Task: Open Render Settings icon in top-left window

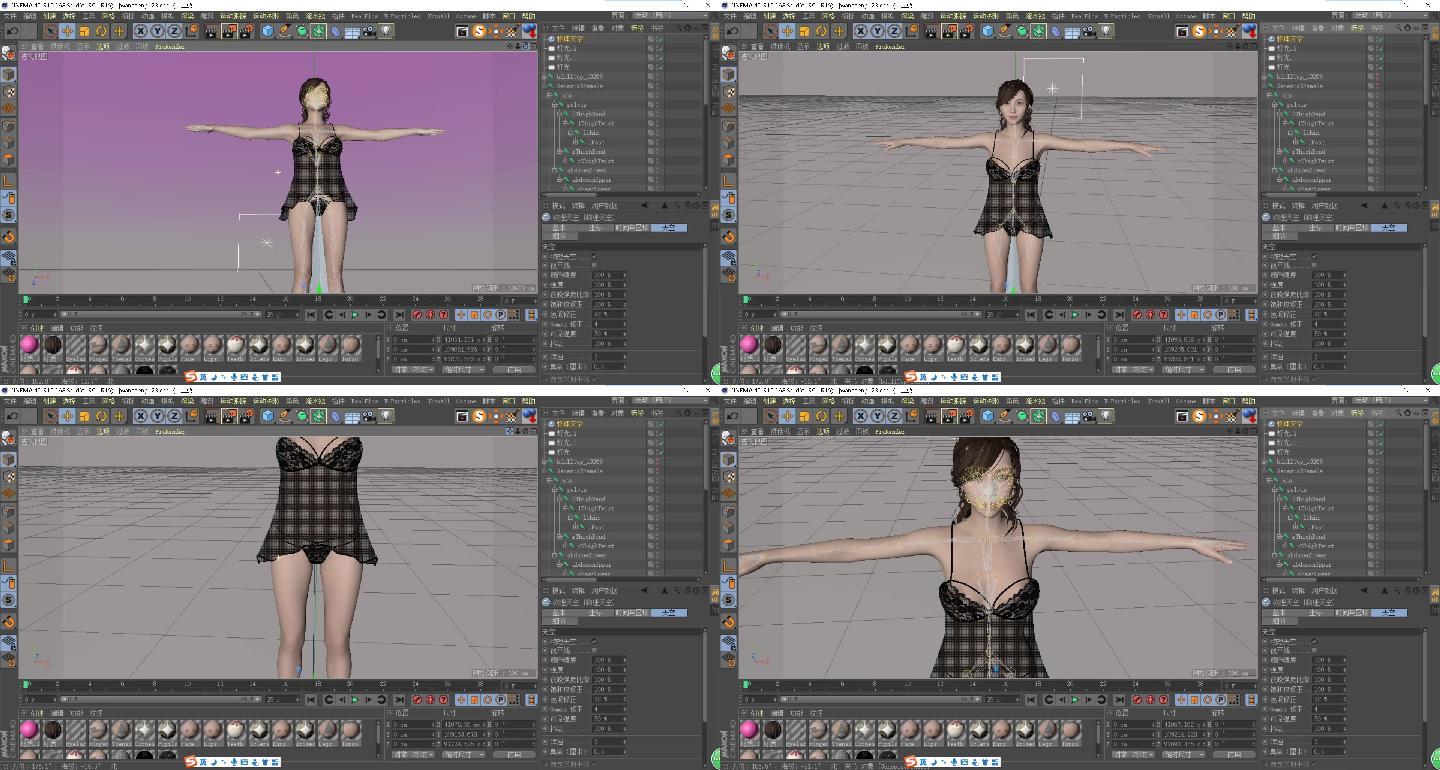Action: point(246,31)
